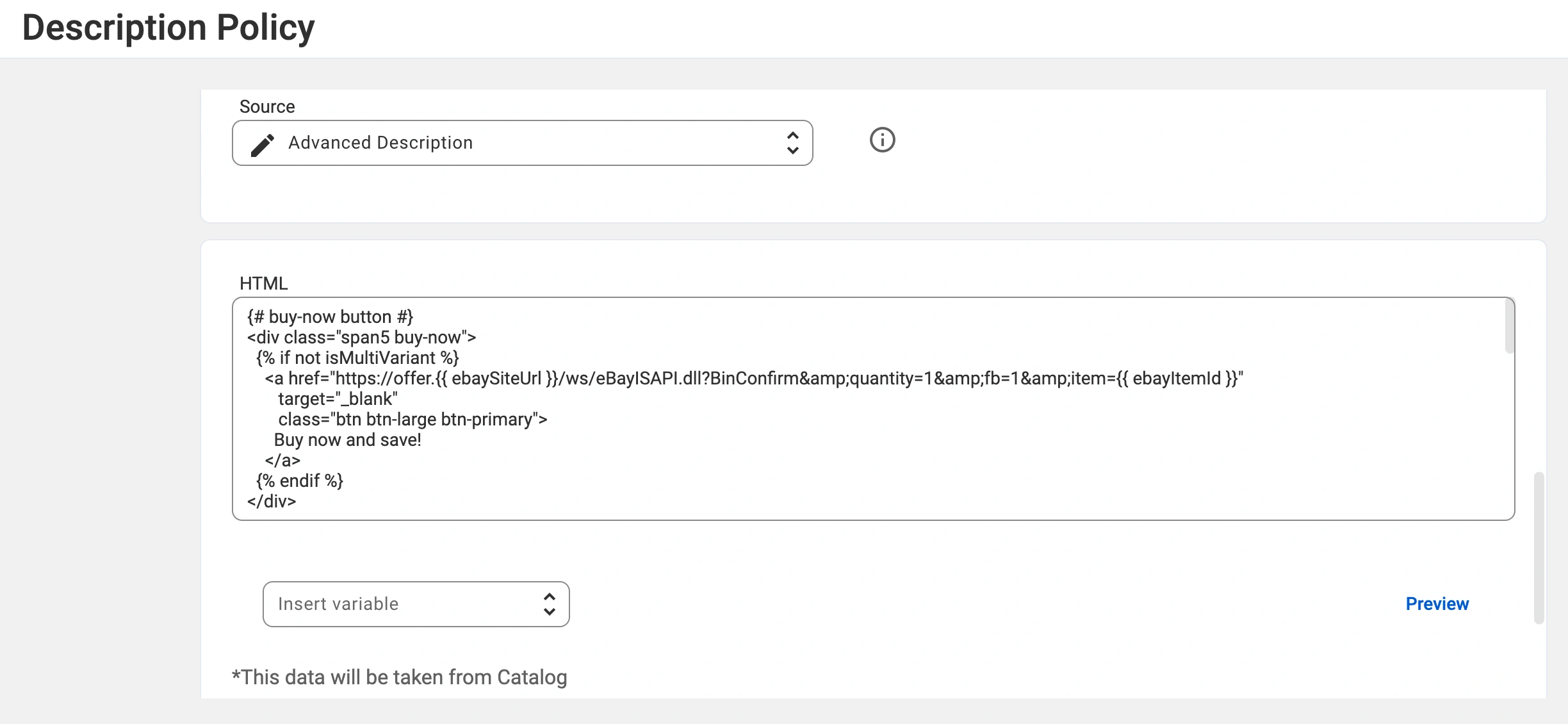Click the page scrollbar on right edge
1568x724 pixels.
click(x=1539, y=548)
